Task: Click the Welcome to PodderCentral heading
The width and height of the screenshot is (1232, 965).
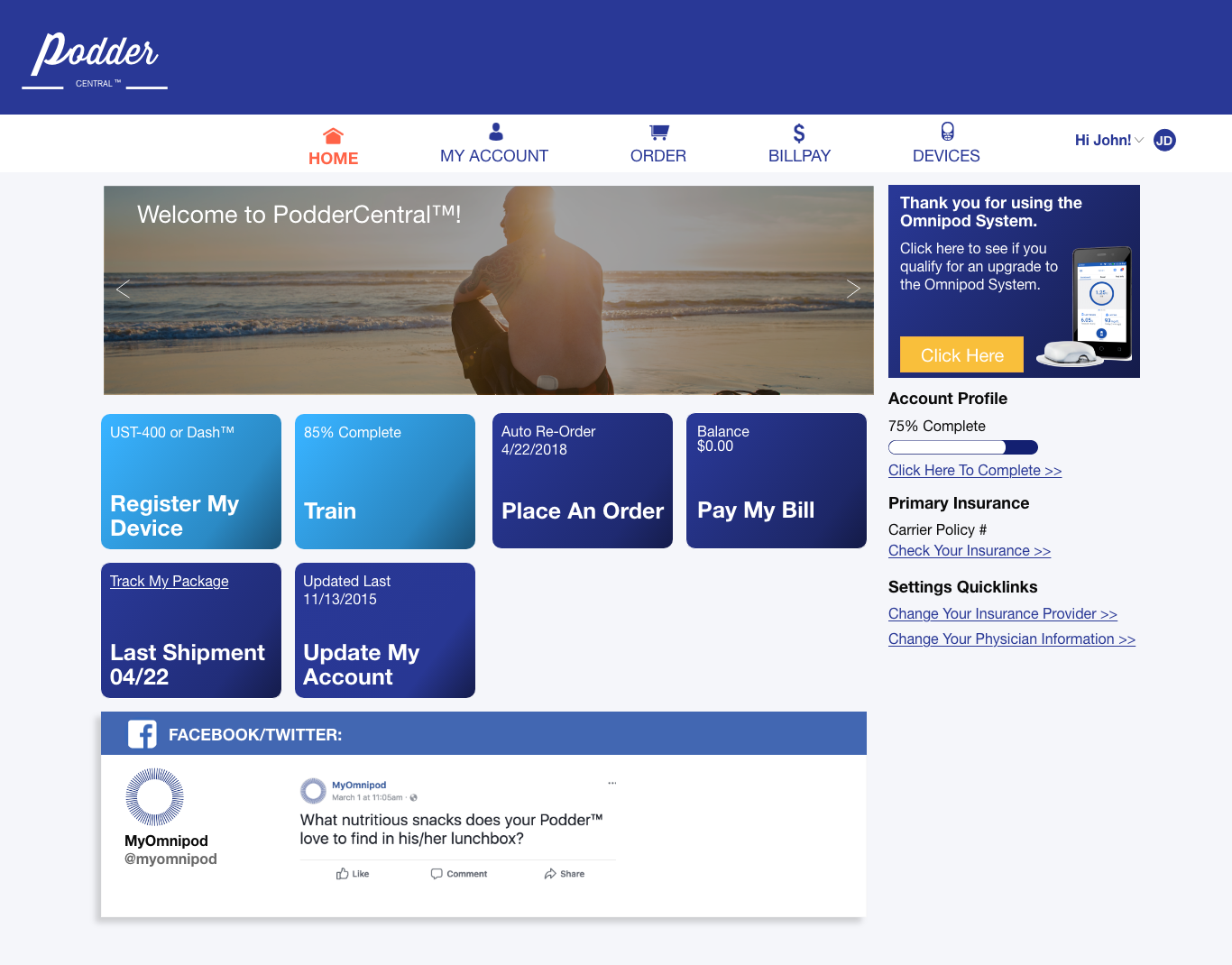Action: pyautogui.click(x=299, y=215)
